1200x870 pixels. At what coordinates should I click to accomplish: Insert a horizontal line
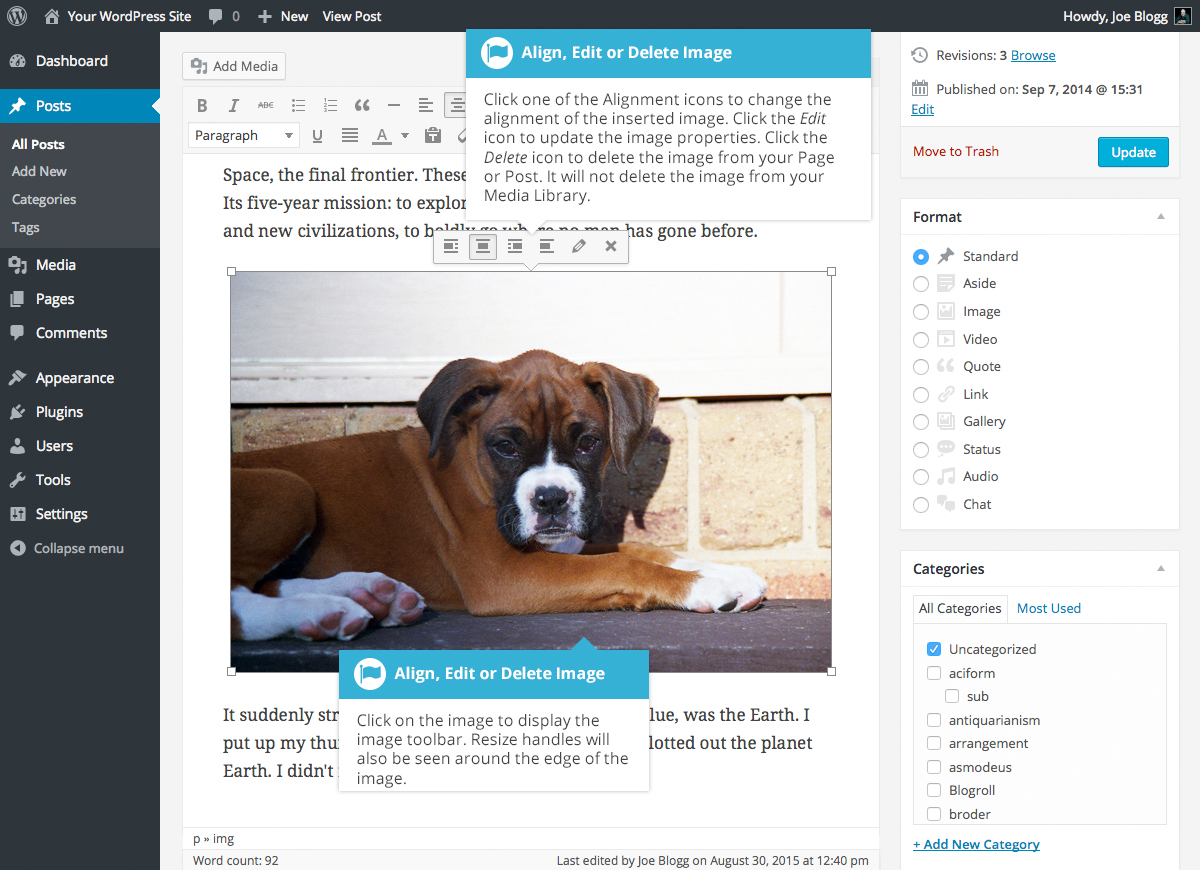tap(394, 105)
